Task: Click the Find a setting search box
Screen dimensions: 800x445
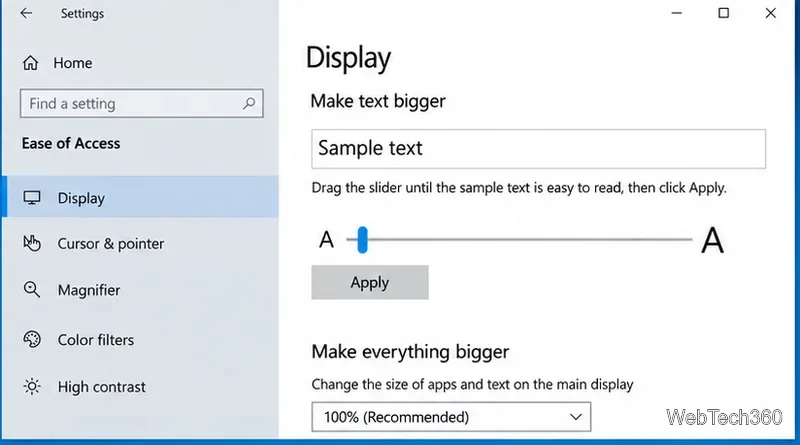Action: [x=142, y=104]
